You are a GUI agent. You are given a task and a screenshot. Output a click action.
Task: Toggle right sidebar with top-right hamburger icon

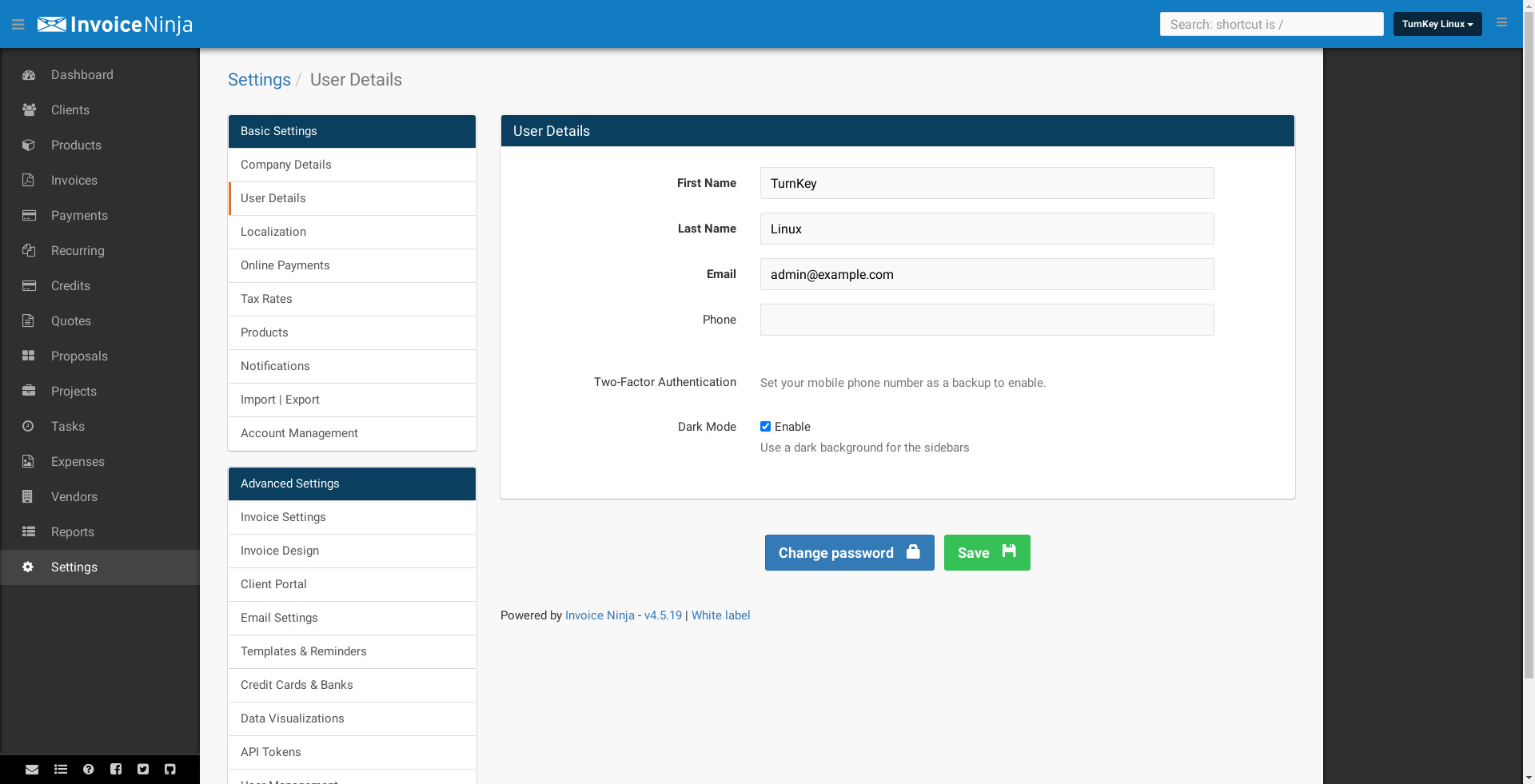1501,23
